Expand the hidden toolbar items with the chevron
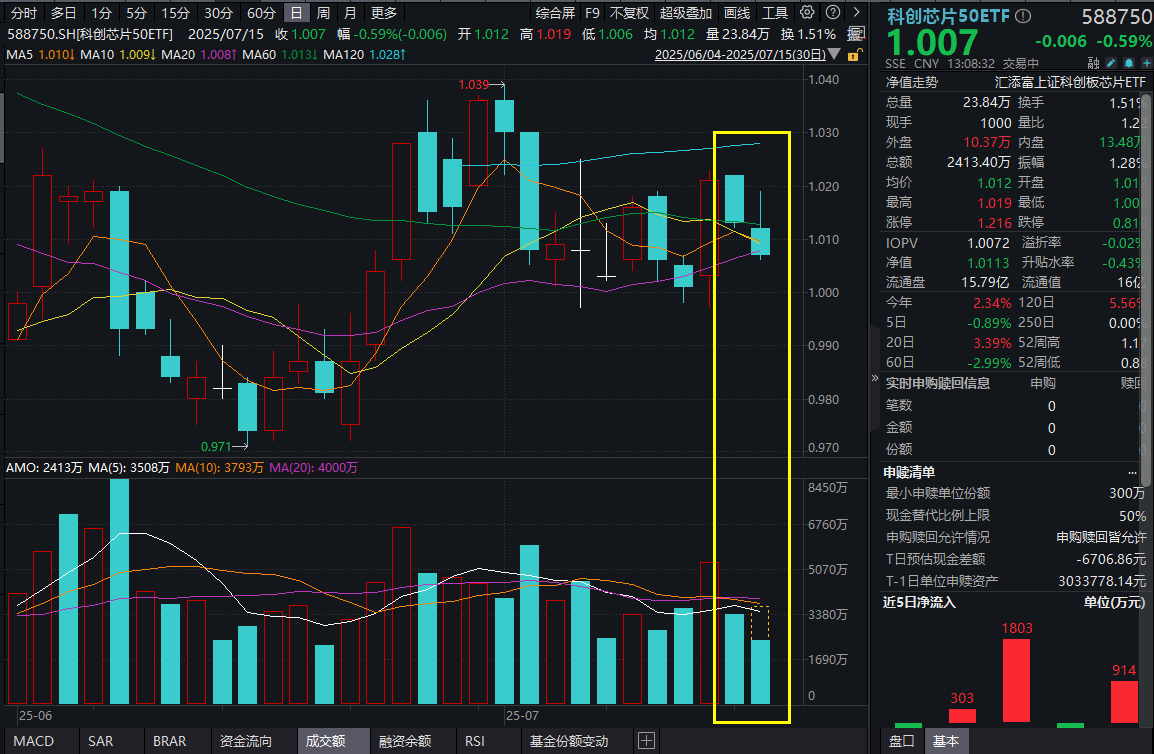 tap(856, 12)
